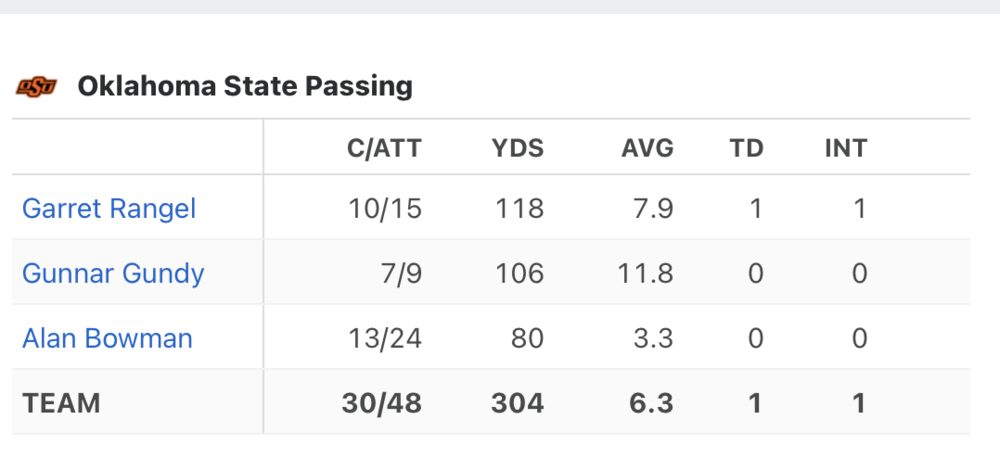Click Alan Bowman's 3.3 average cell
Viewport: 1000px width, 458px height.
coord(655,339)
